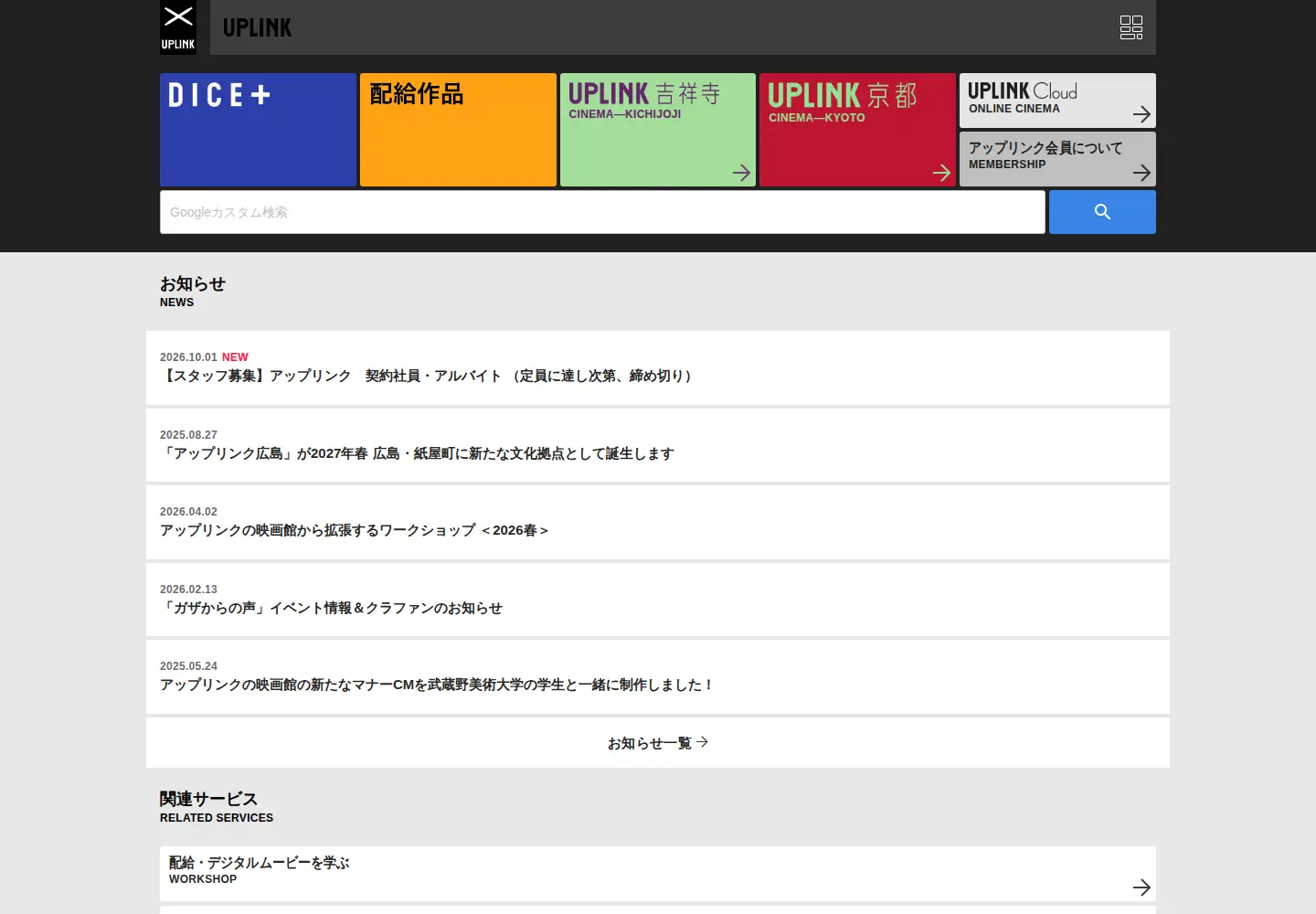1316x914 pixels.
Task: Click arrow on UPLINK Kichijoji tile
Action: [741, 173]
